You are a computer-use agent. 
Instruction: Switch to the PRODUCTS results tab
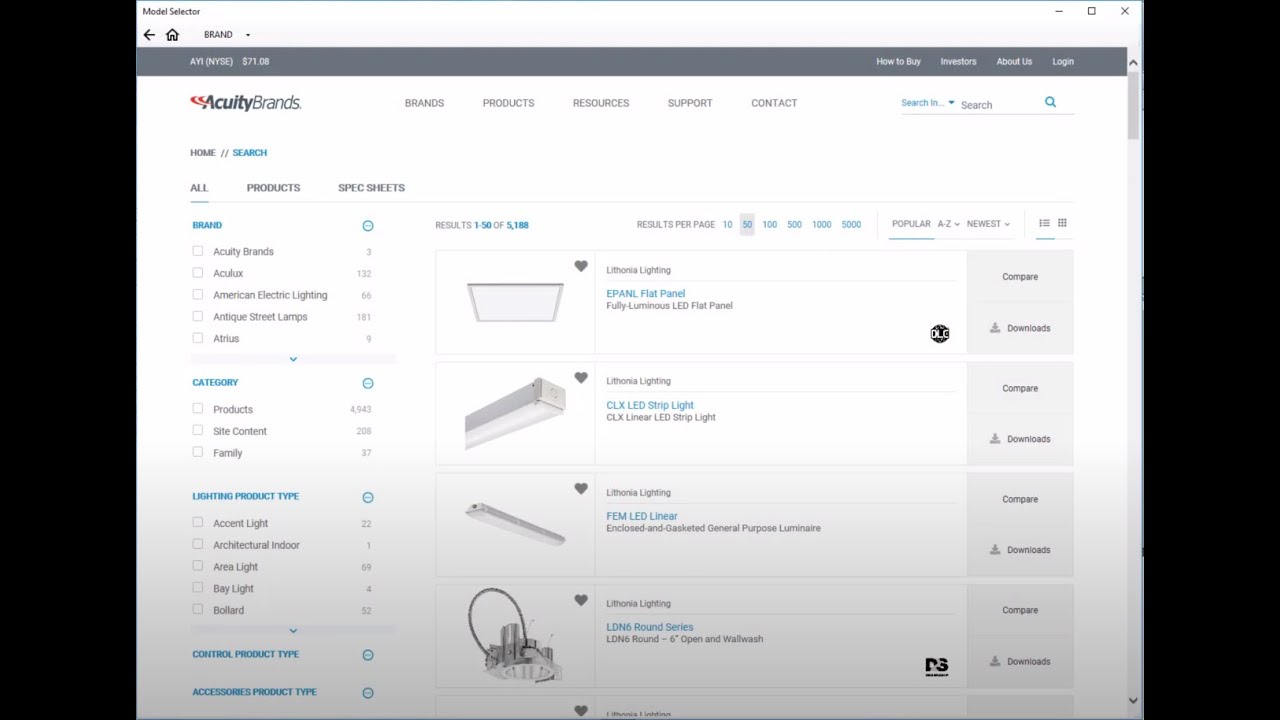coord(273,188)
